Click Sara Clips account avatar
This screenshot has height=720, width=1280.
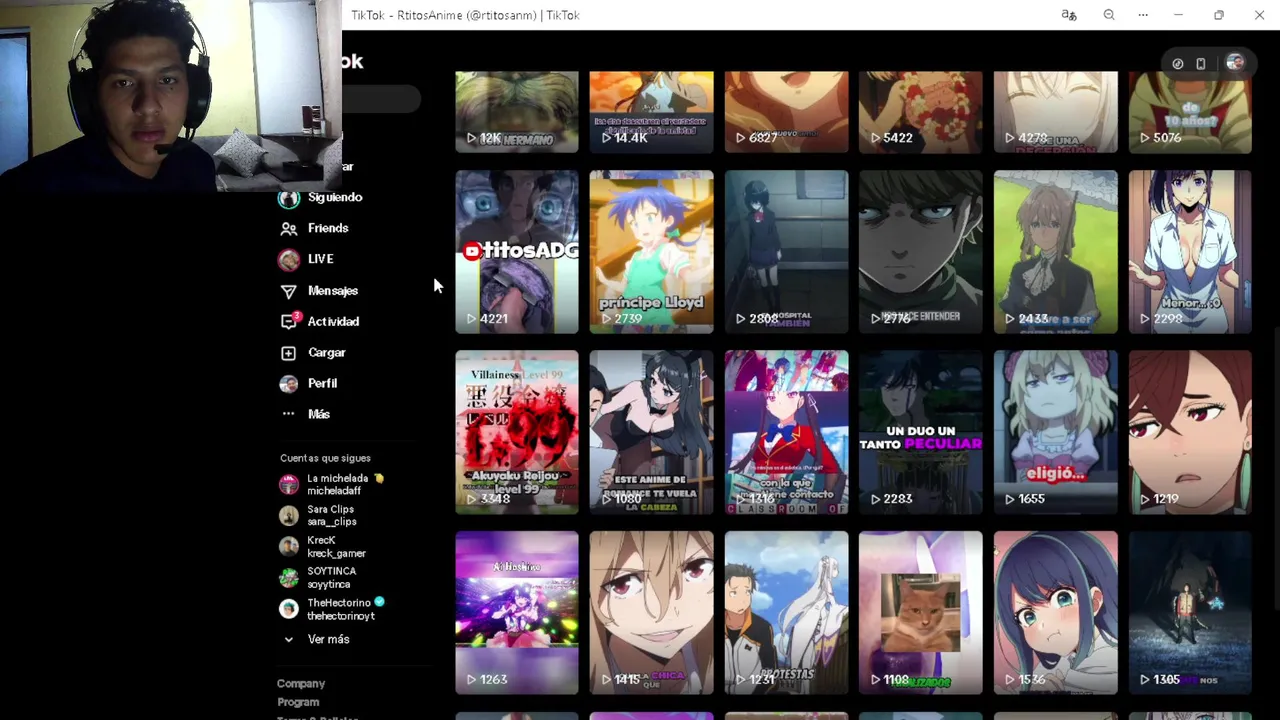(x=289, y=516)
